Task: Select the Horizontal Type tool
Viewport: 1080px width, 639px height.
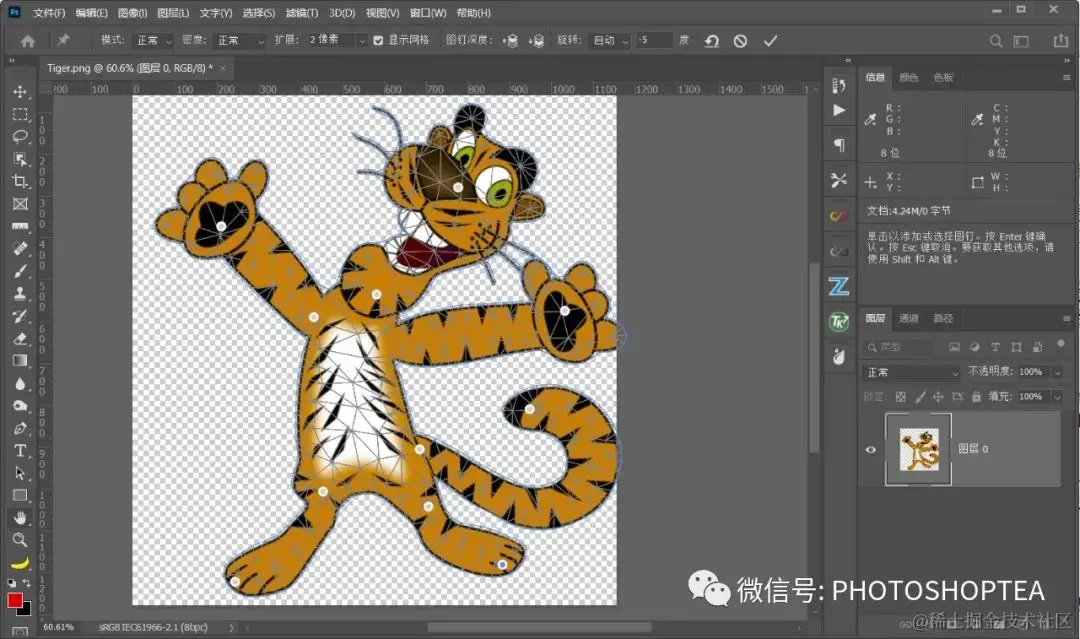Action: (x=20, y=450)
